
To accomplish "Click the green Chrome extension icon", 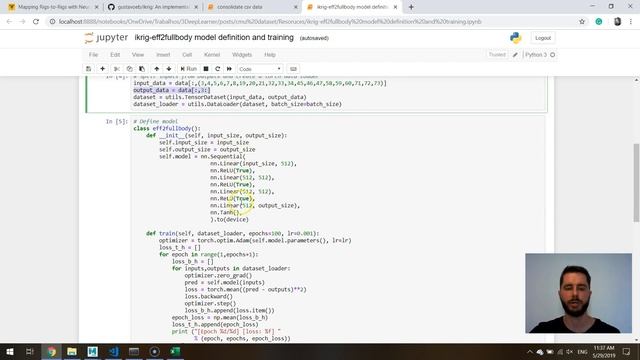I will pyautogui.click(x=599, y=22).
